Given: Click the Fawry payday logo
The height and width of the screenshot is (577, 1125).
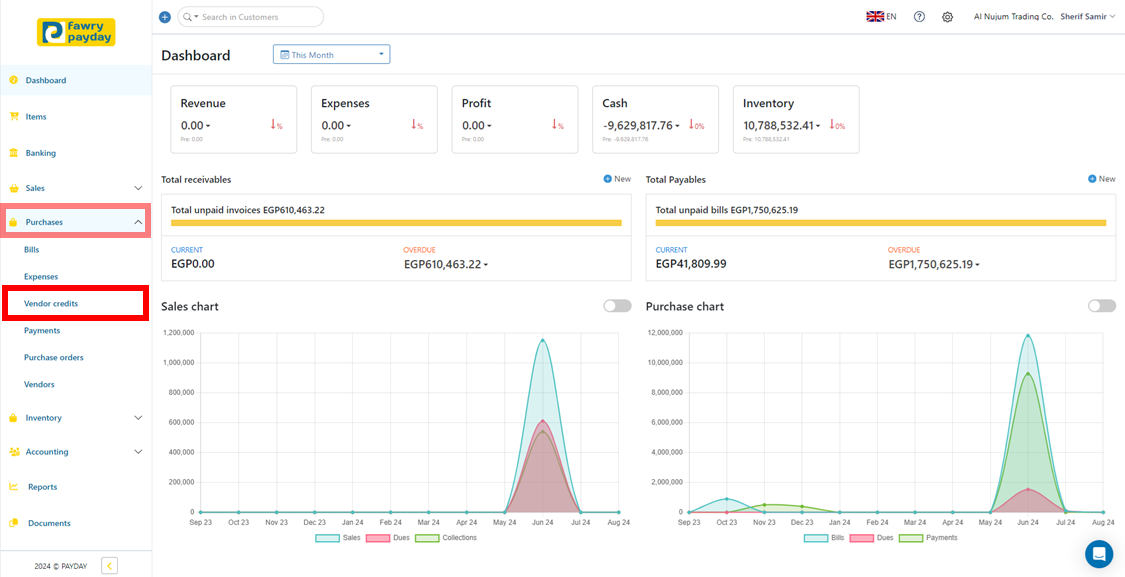Looking at the screenshot, I should (x=76, y=32).
